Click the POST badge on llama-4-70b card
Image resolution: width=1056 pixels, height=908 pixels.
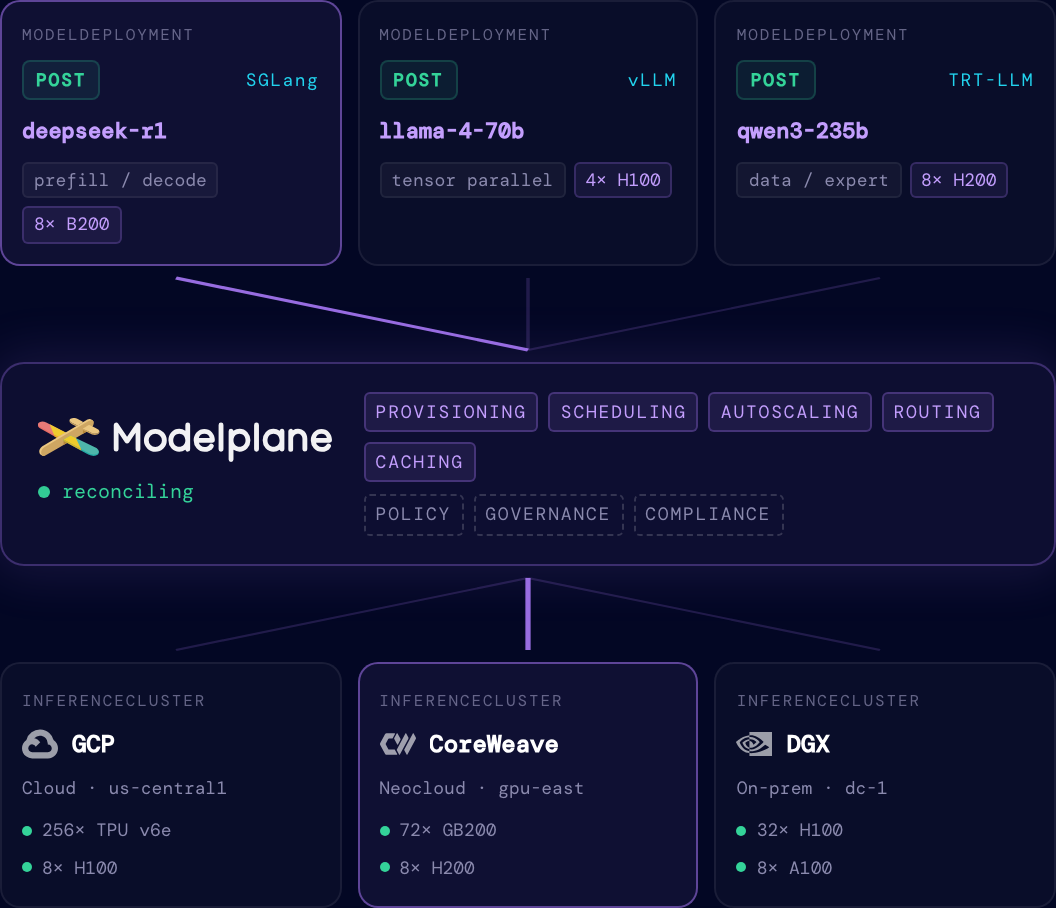418,80
